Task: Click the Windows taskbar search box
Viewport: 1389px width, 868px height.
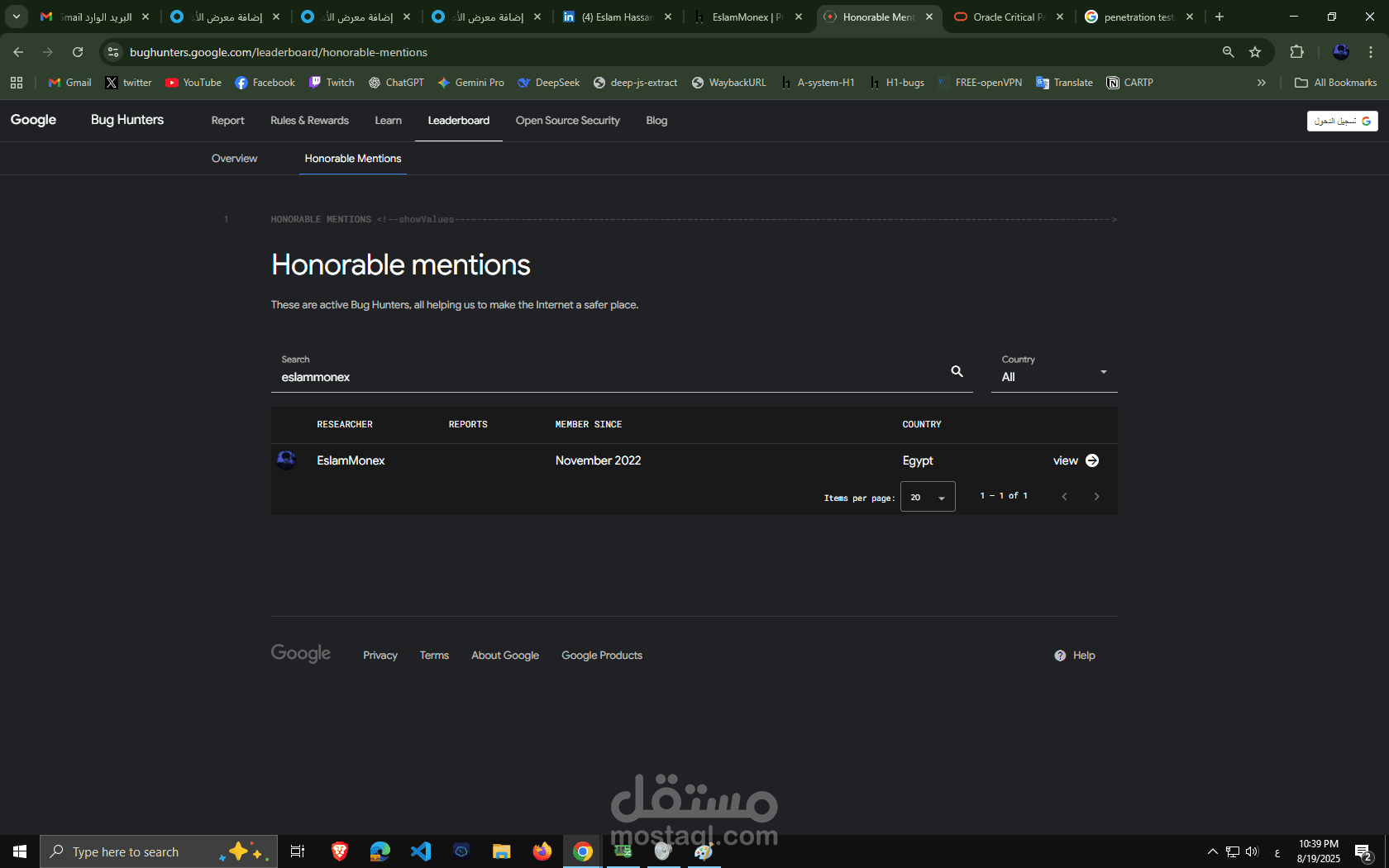Action: coord(159,851)
